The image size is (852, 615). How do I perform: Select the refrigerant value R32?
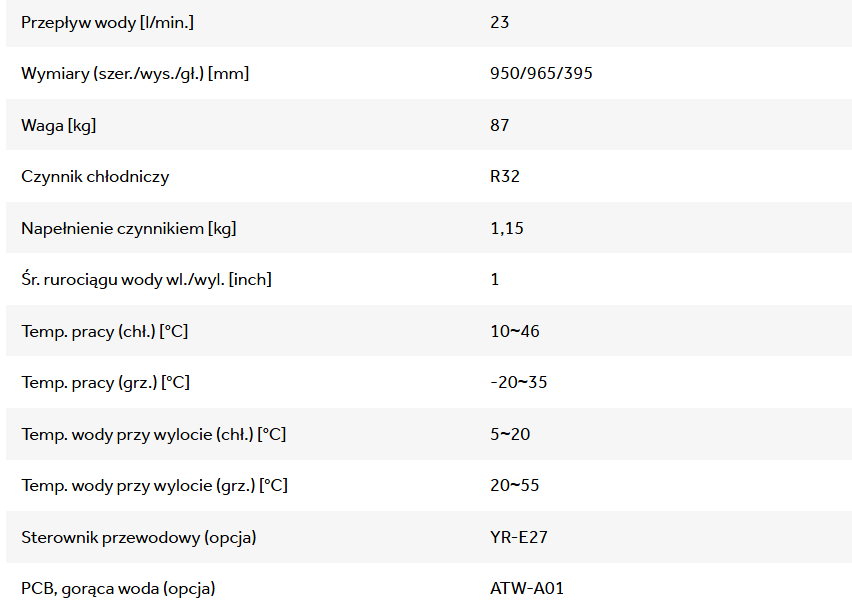[x=505, y=177]
